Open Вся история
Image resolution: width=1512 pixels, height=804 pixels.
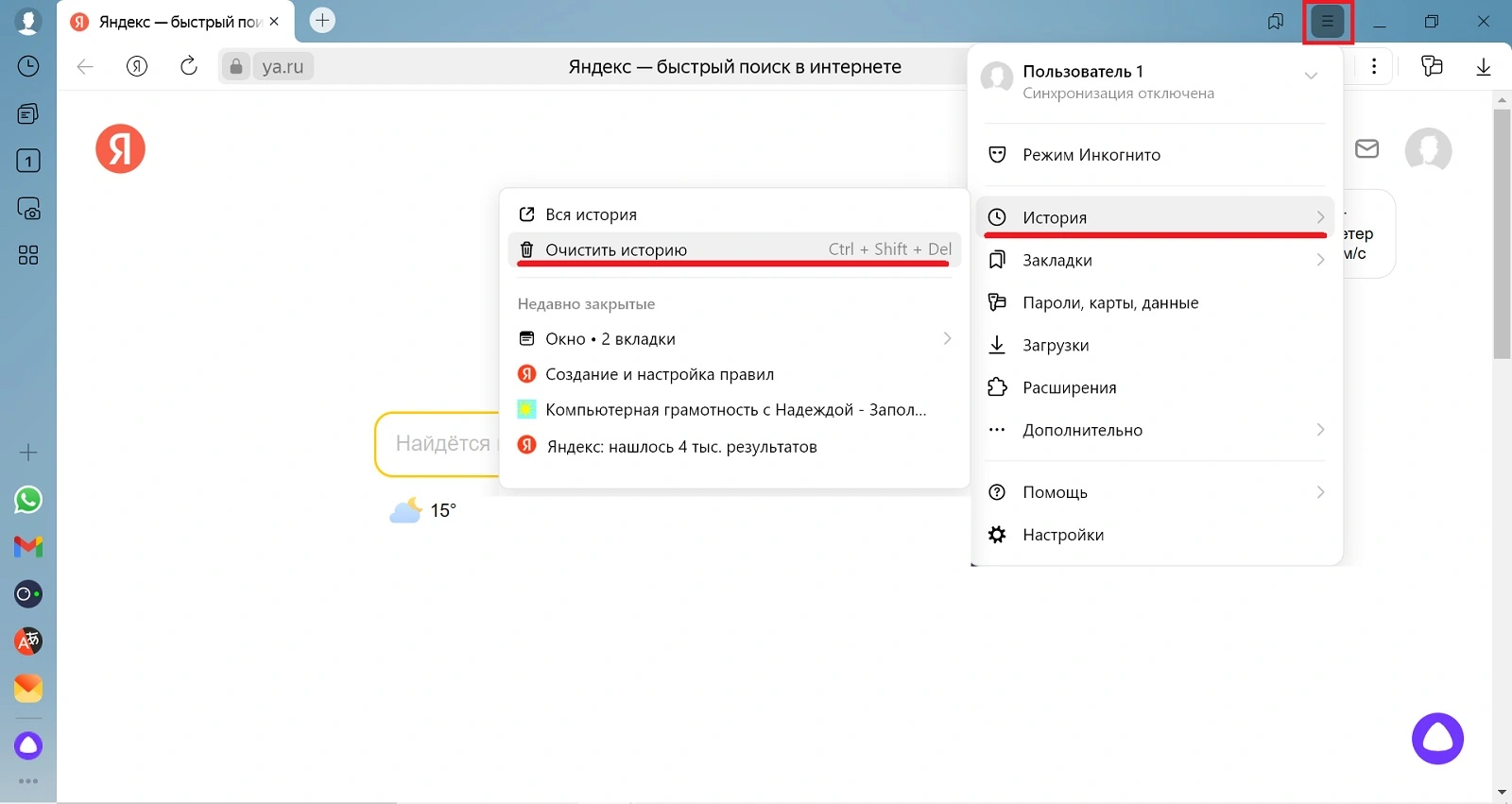tap(734, 214)
